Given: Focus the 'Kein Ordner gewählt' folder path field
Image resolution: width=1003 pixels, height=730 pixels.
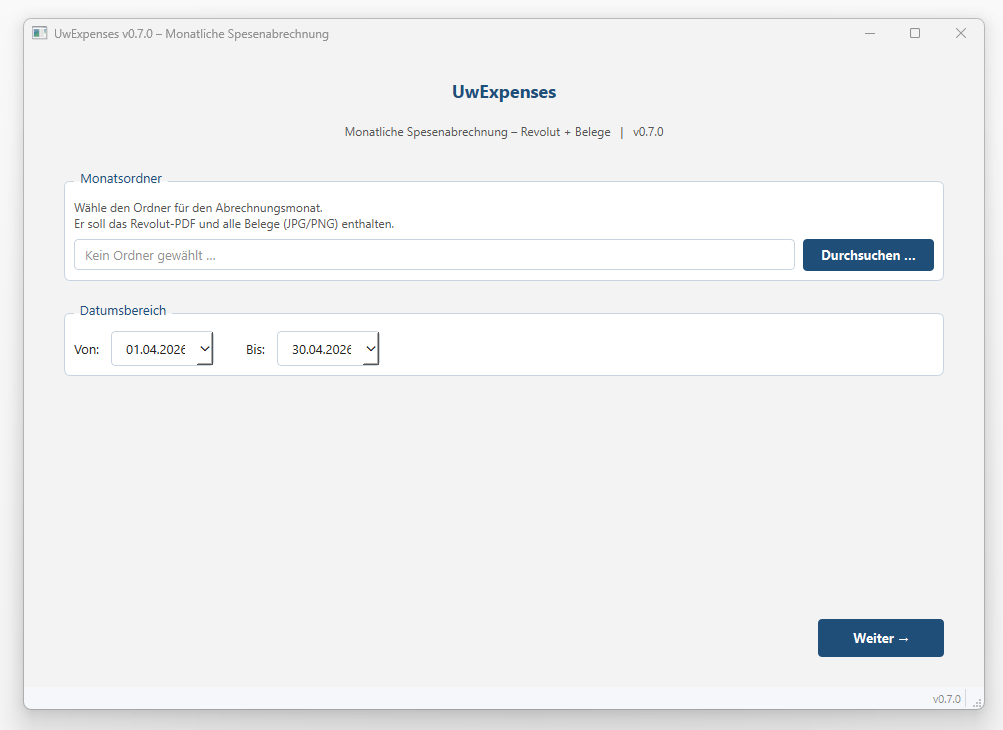Looking at the screenshot, I should pyautogui.click(x=434, y=255).
